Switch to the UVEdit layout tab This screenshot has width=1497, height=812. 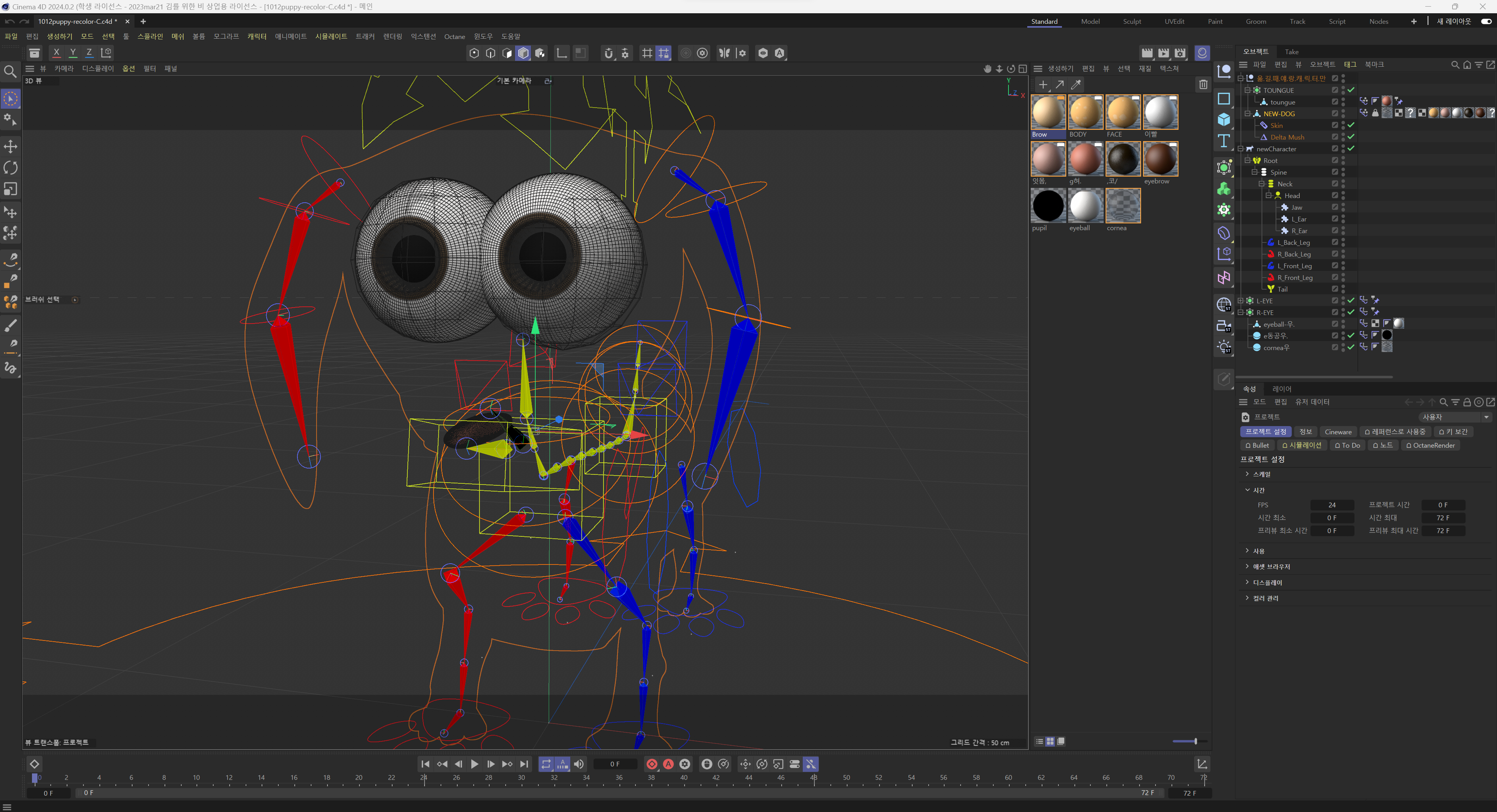point(1174,21)
